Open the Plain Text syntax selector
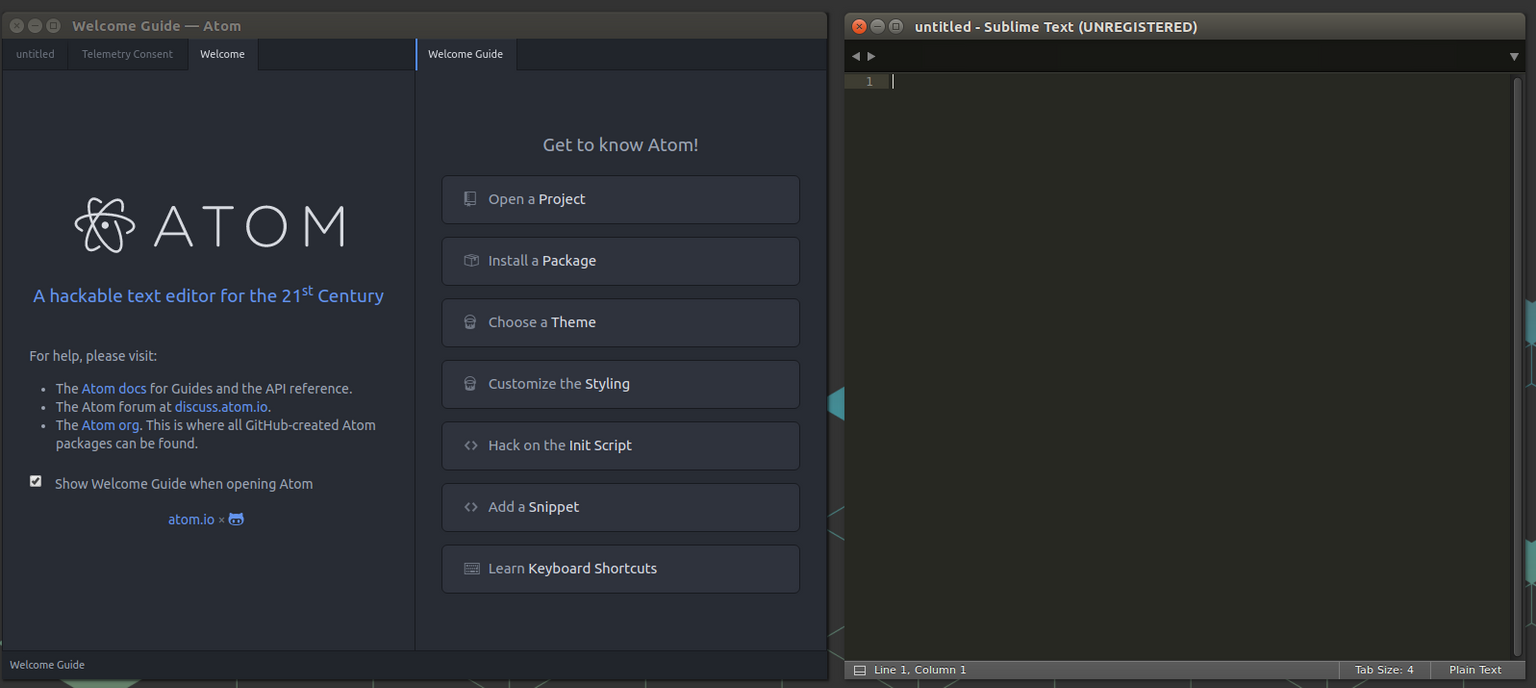 click(x=1475, y=670)
